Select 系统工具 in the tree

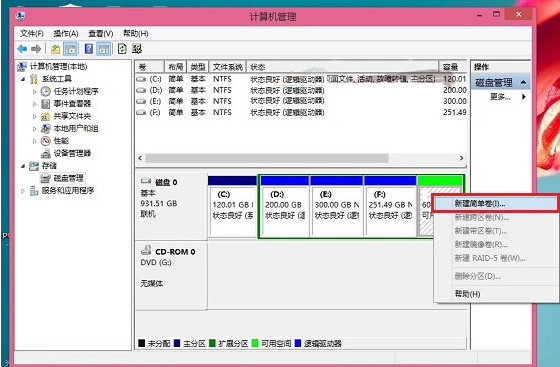coord(56,79)
